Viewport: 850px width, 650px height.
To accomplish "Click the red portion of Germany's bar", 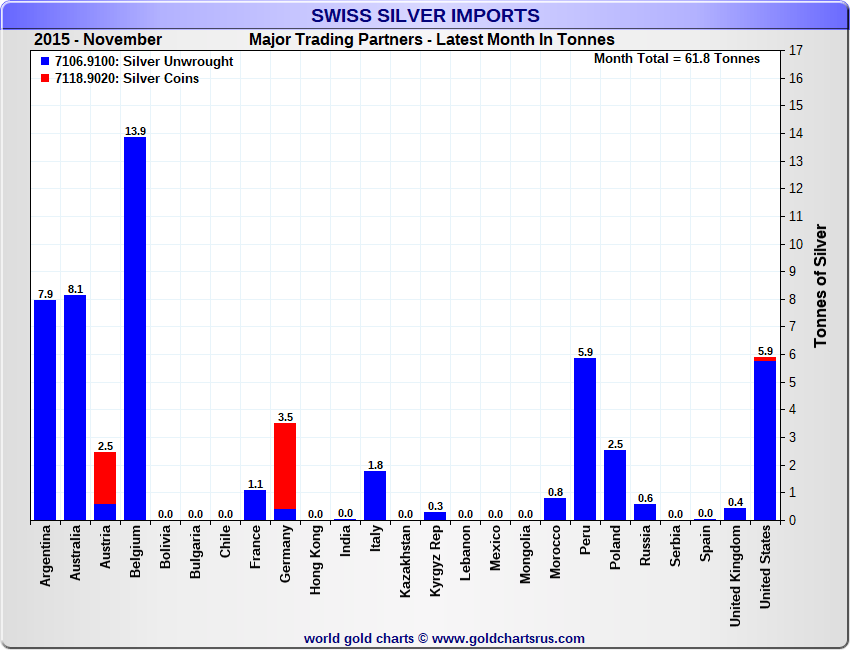I will 285,466.
